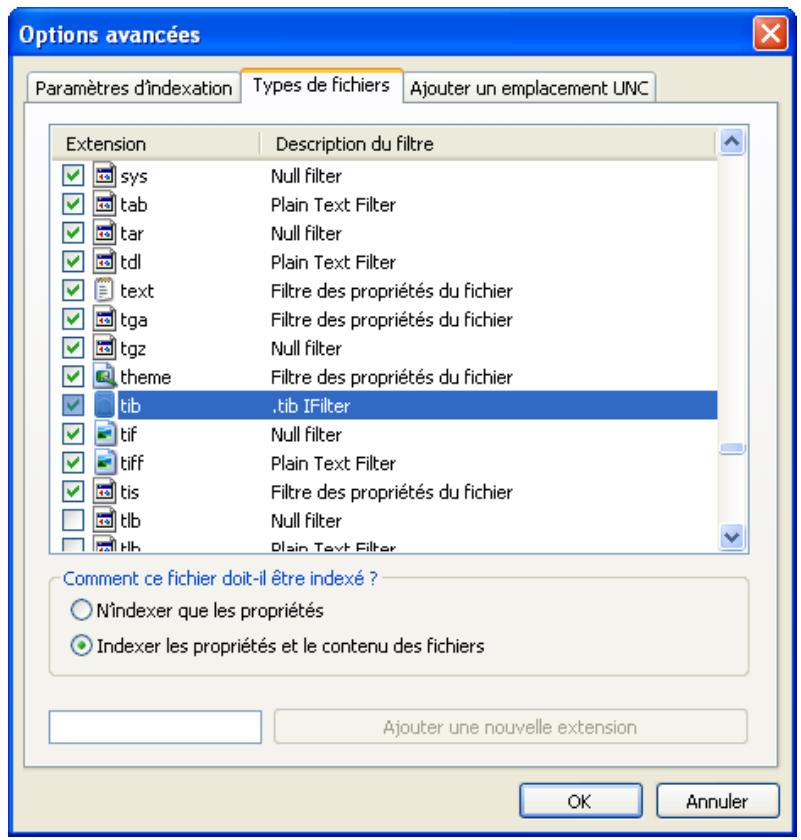Uncheck the tar extension checkbox
The image size is (801, 840).
point(73,233)
